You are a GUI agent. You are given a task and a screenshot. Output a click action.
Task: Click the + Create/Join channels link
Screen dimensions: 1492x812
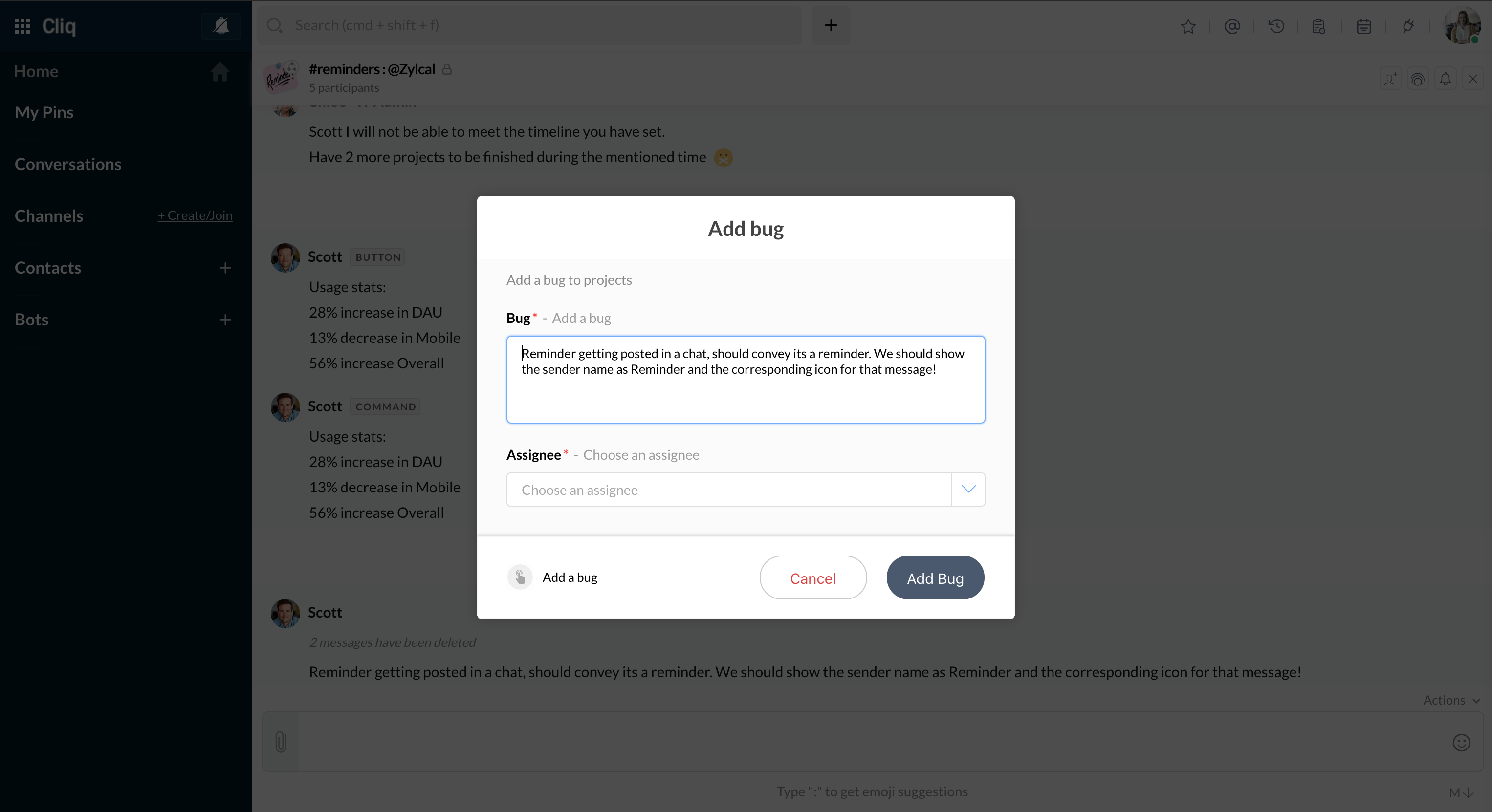click(195, 215)
